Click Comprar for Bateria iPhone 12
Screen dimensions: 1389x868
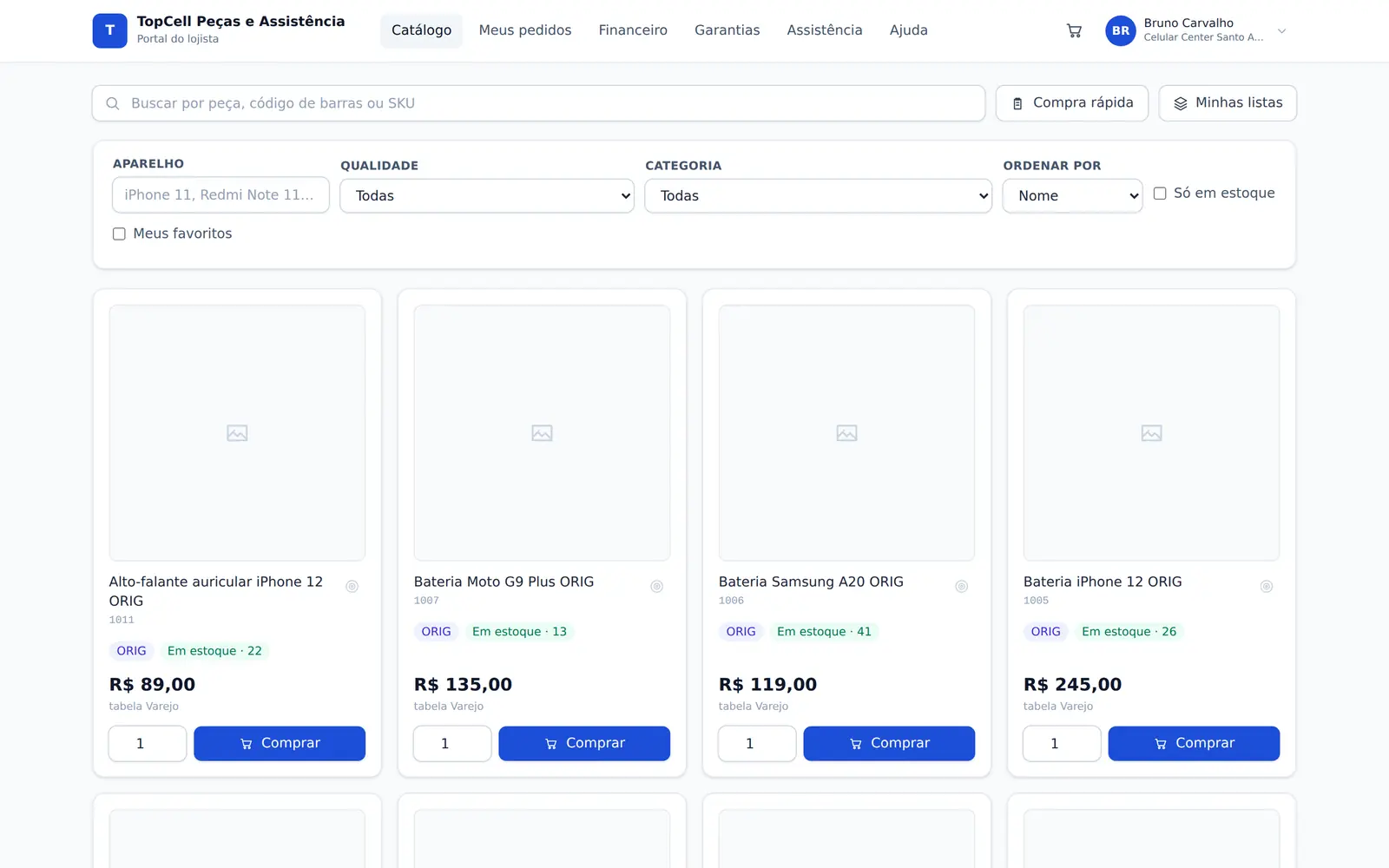pyautogui.click(x=1194, y=744)
